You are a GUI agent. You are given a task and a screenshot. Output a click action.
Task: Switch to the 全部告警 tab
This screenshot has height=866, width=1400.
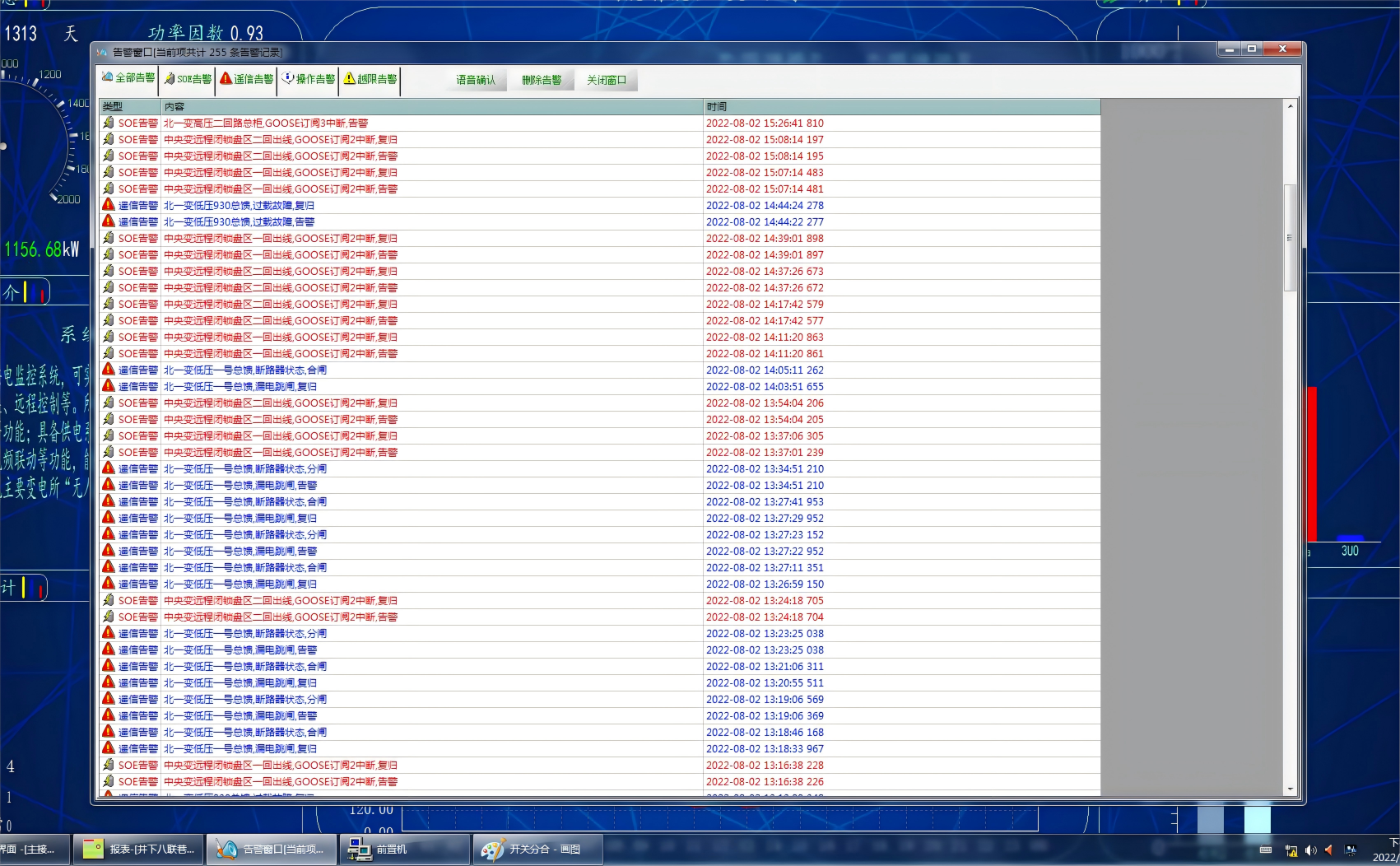(128, 79)
